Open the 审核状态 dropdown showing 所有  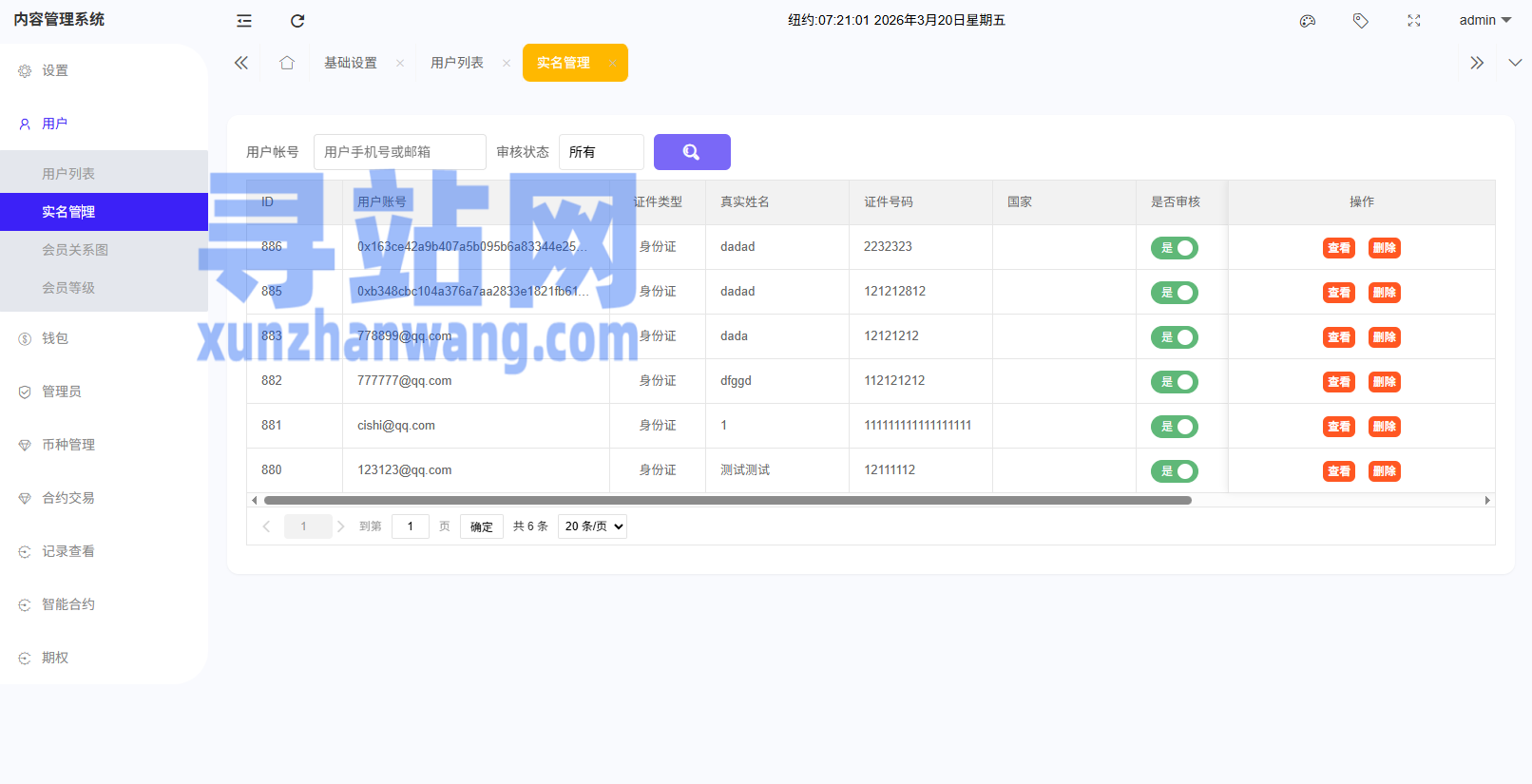click(601, 152)
